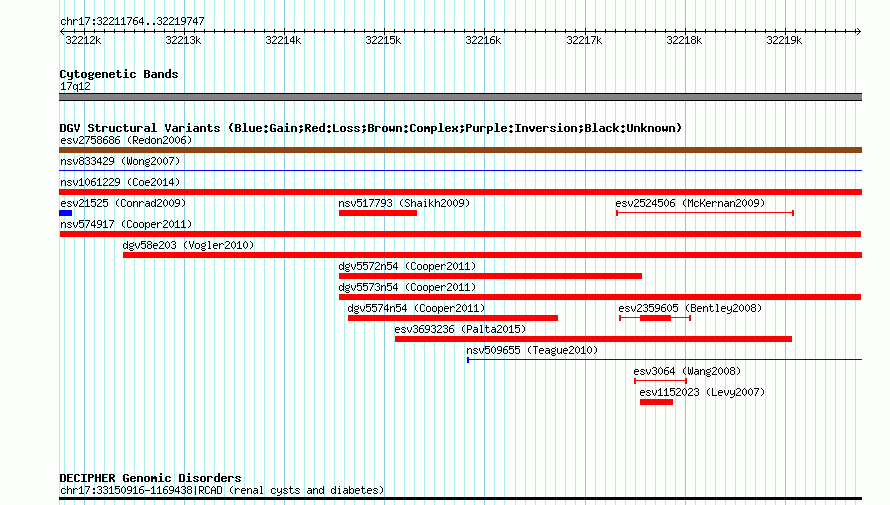Image resolution: width=890 pixels, height=505 pixels.
Task: Select the red dgv58e203 loss bar
Action: (493, 255)
